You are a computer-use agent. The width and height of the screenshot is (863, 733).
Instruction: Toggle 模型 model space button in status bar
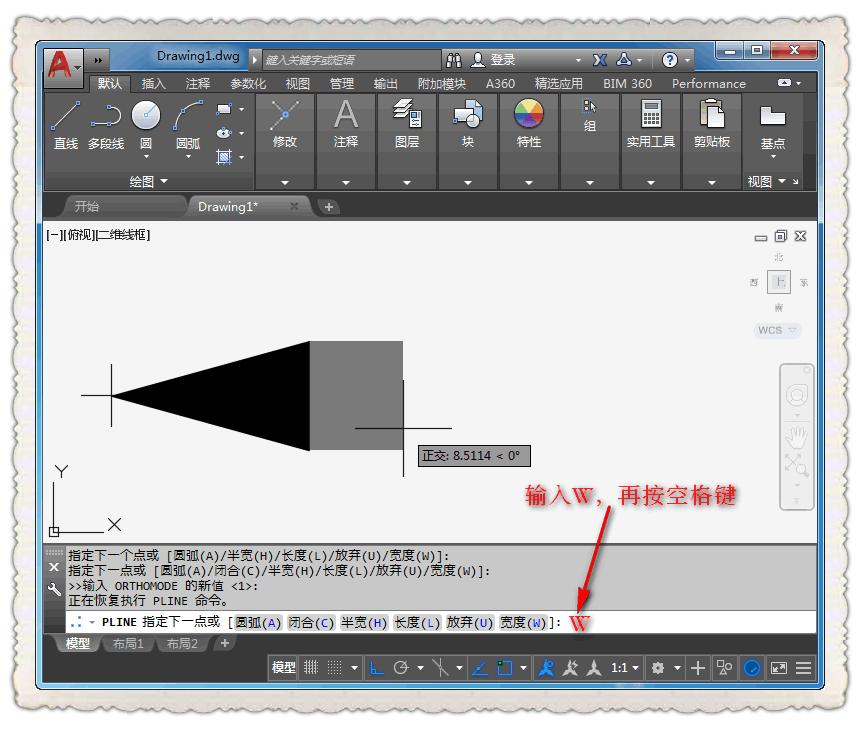pos(284,668)
